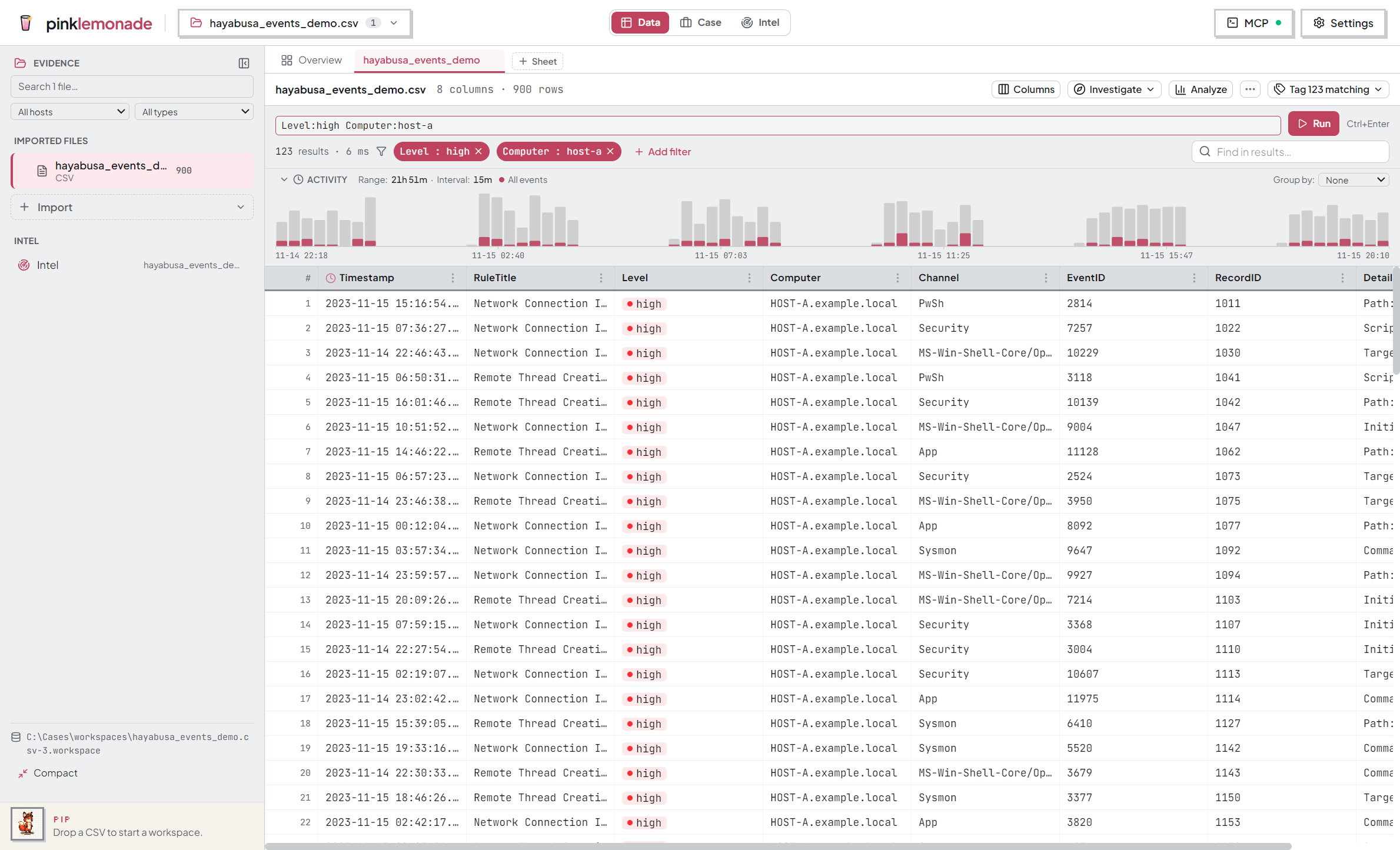Click the horizontal table scrollbar
The height and width of the screenshot is (850, 1400).
coord(778,846)
